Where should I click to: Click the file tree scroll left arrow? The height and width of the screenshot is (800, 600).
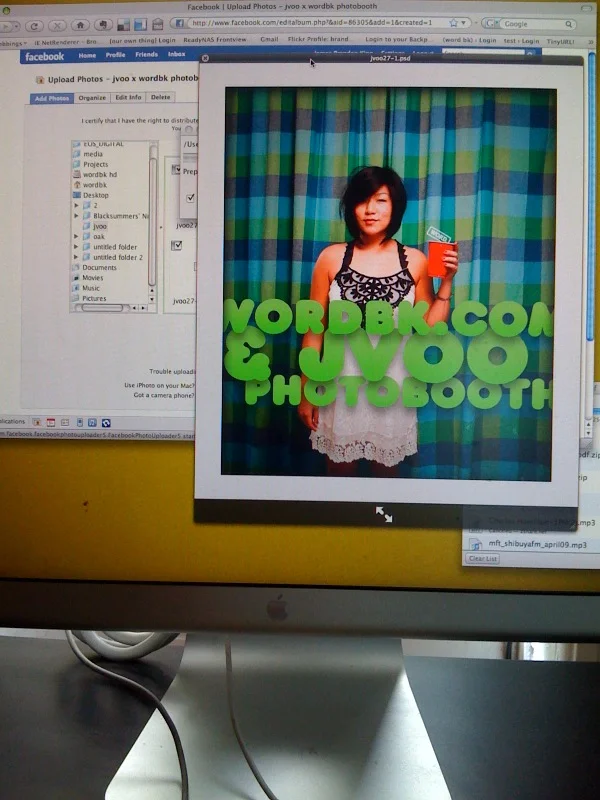pyautogui.click(x=134, y=308)
